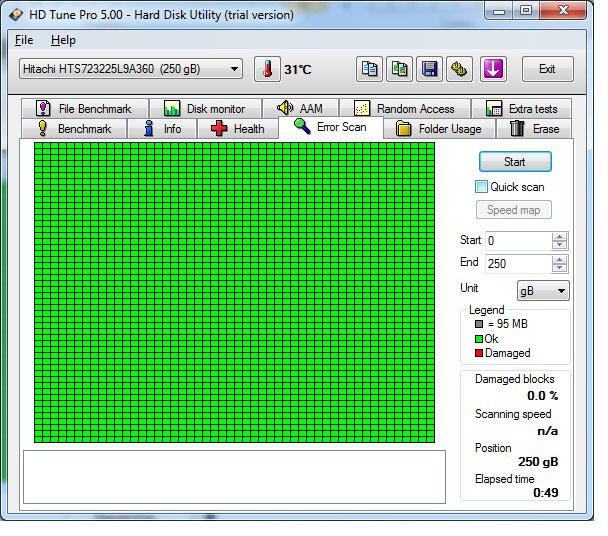Copy text results to clipboard icon

coord(369,69)
